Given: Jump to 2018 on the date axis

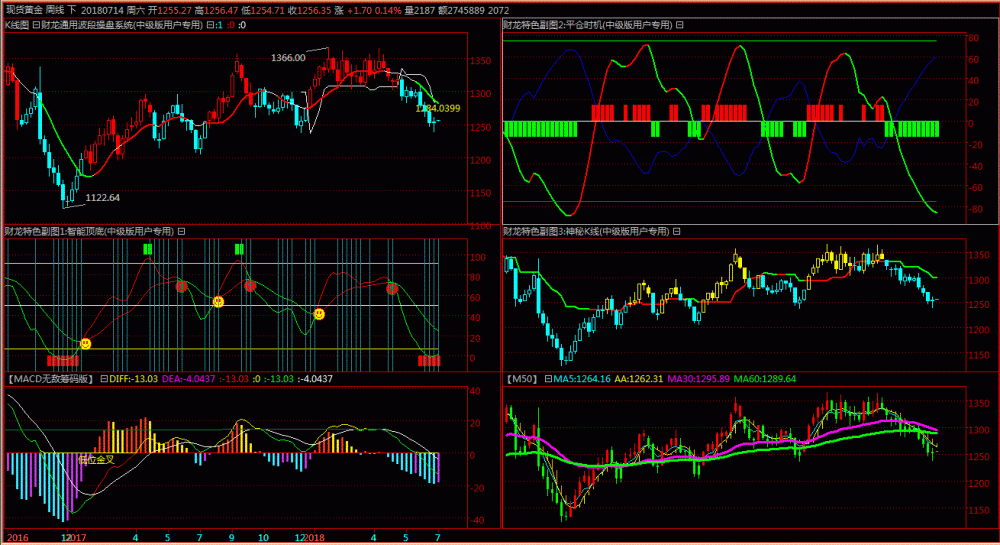Looking at the screenshot, I should [x=314, y=537].
